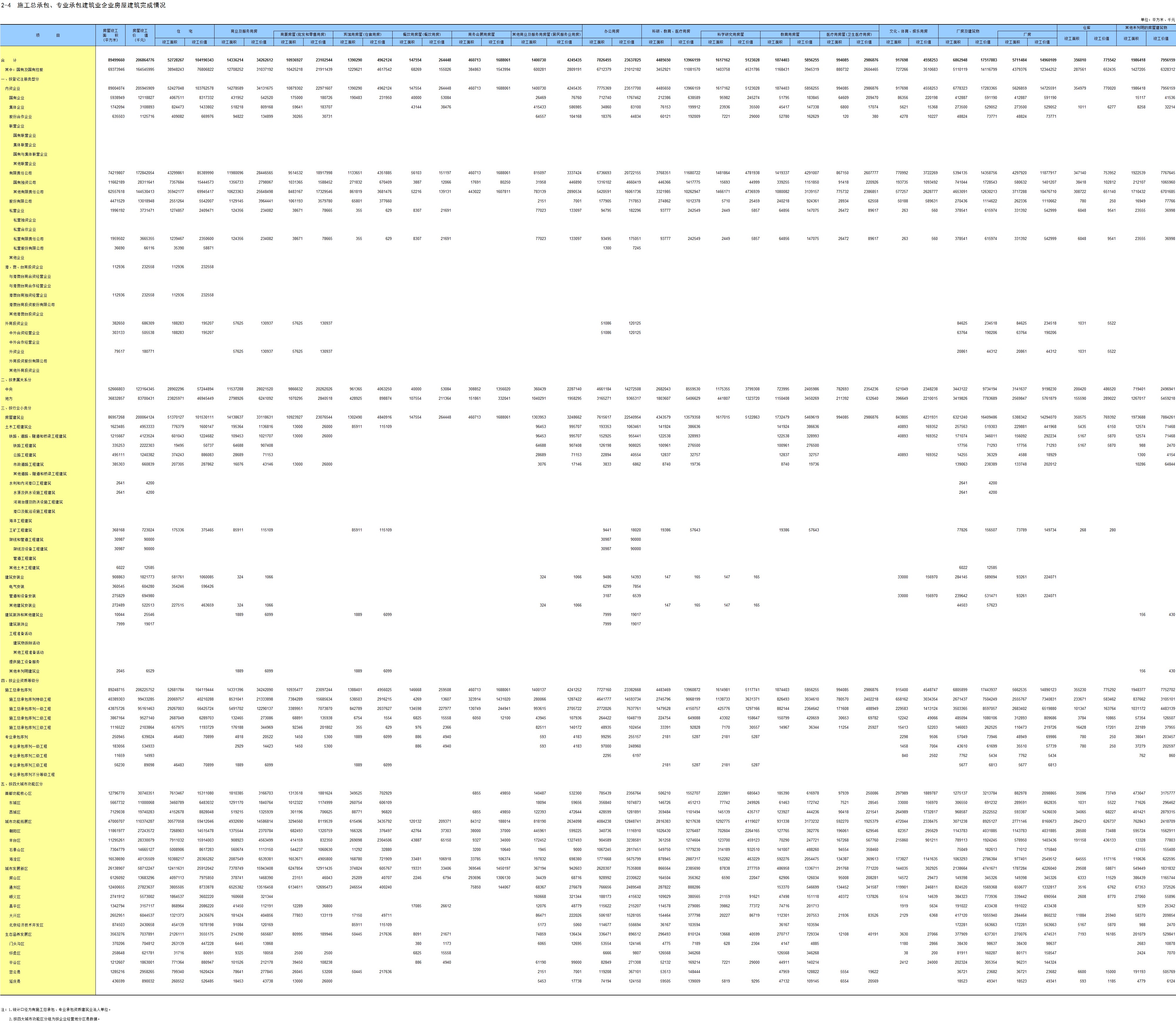Click the 土木工程建筑业 row label

point(19,427)
